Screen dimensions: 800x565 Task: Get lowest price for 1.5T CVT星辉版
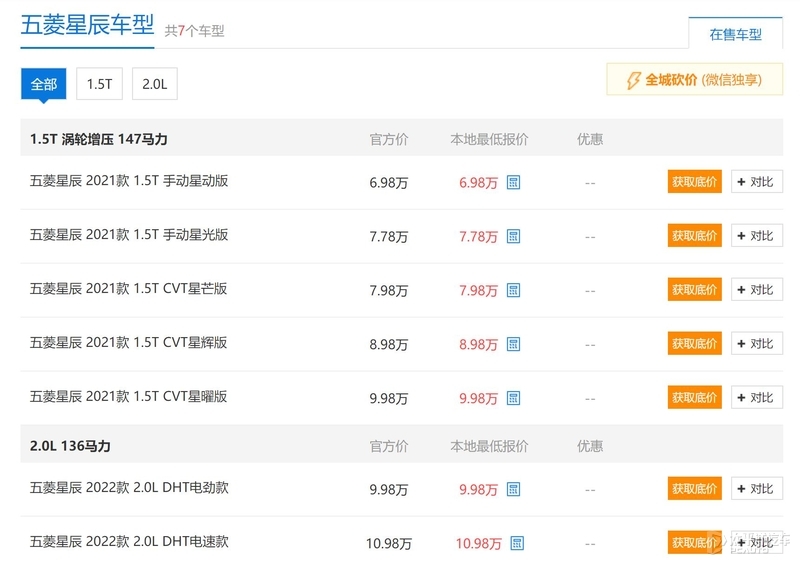[x=694, y=344]
